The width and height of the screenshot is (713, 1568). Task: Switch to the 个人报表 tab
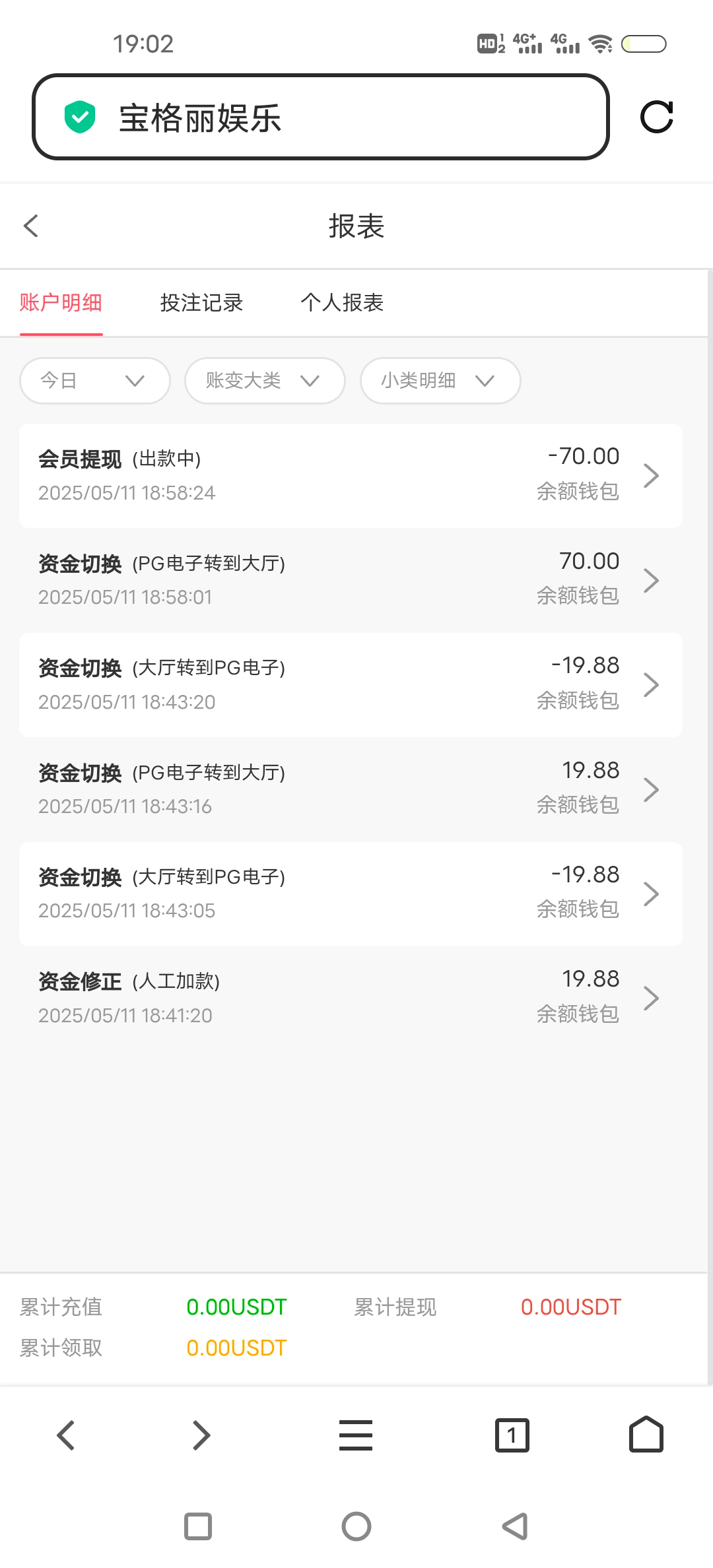click(x=342, y=303)
